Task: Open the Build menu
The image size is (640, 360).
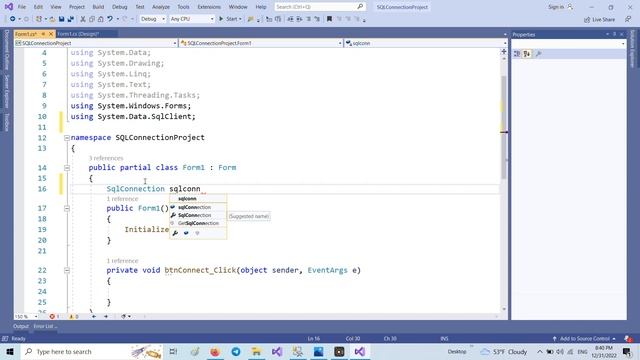Action: (x=98, y=7)
